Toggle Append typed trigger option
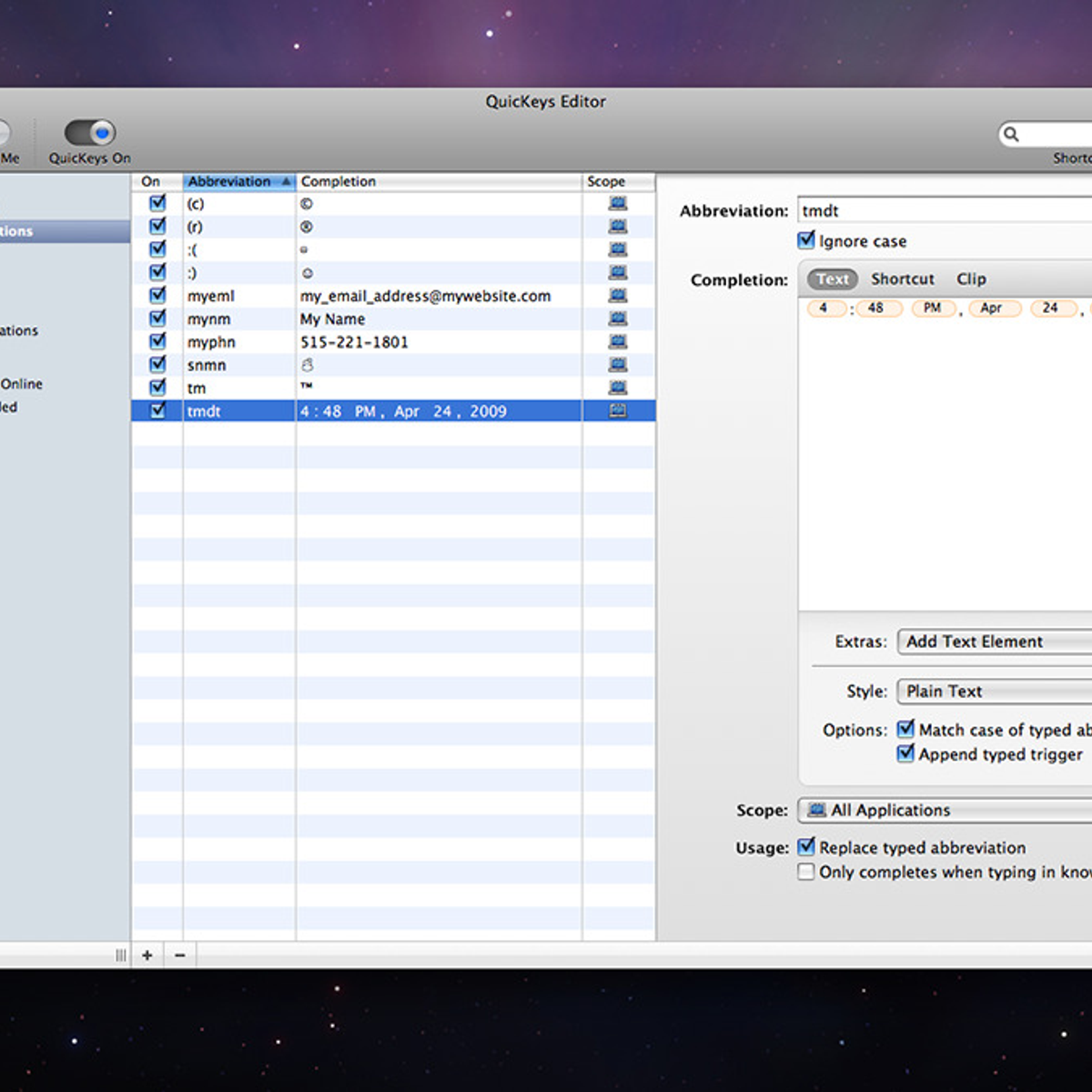This screenshot has width=1092, height=1092. (x=905, y=753)
